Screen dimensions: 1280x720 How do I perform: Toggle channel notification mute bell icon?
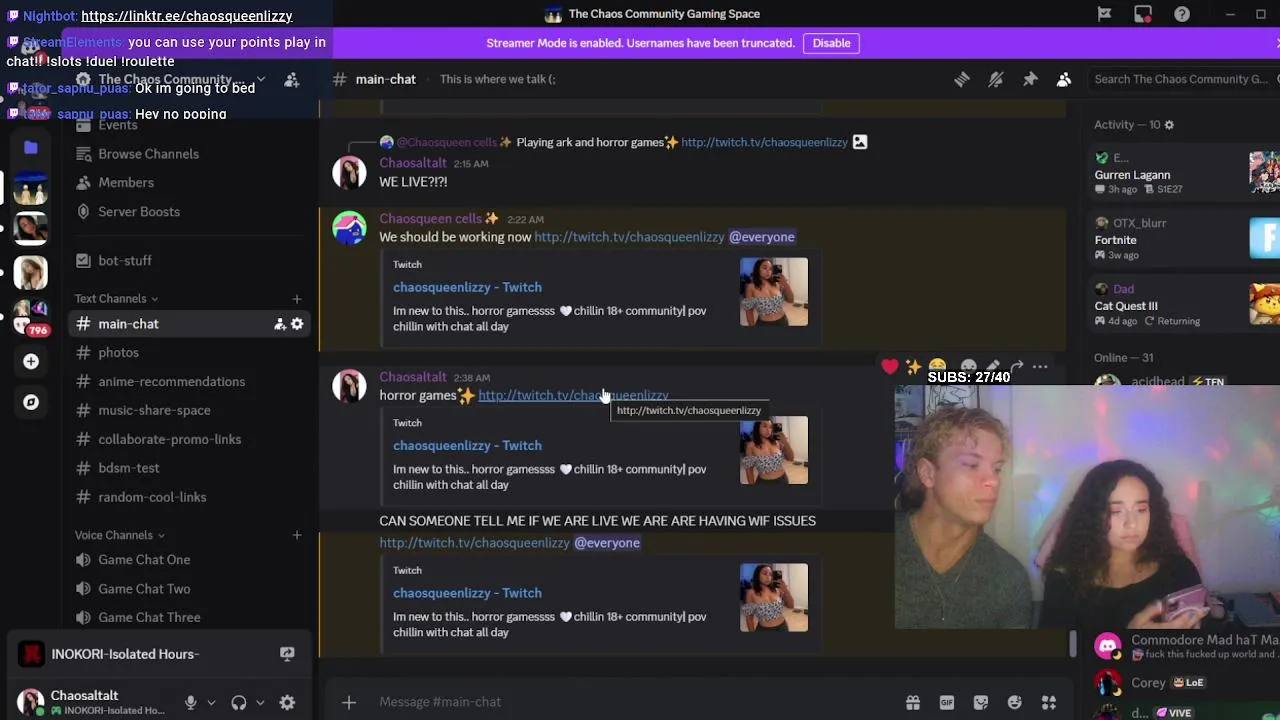point(996,79)
